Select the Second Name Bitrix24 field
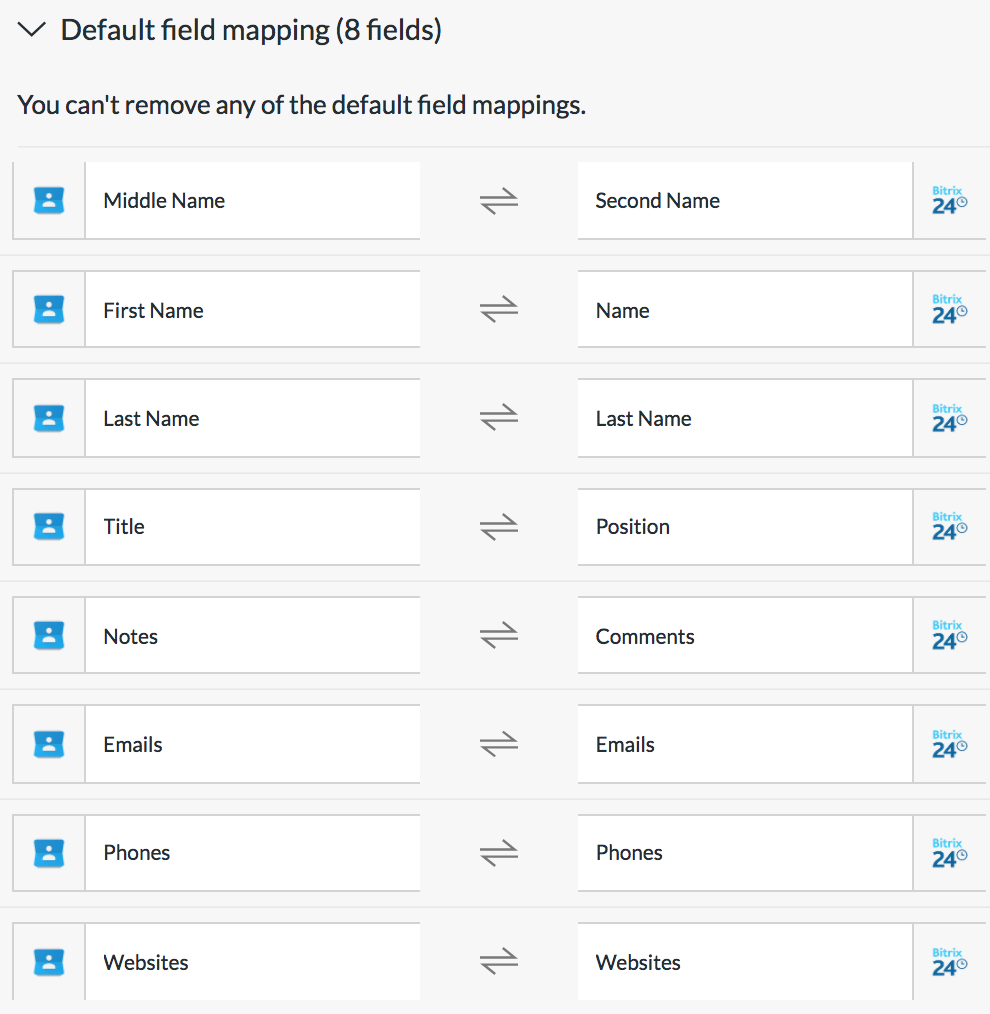This screenshot has height=1014, width=990. [x=745, y=200]
